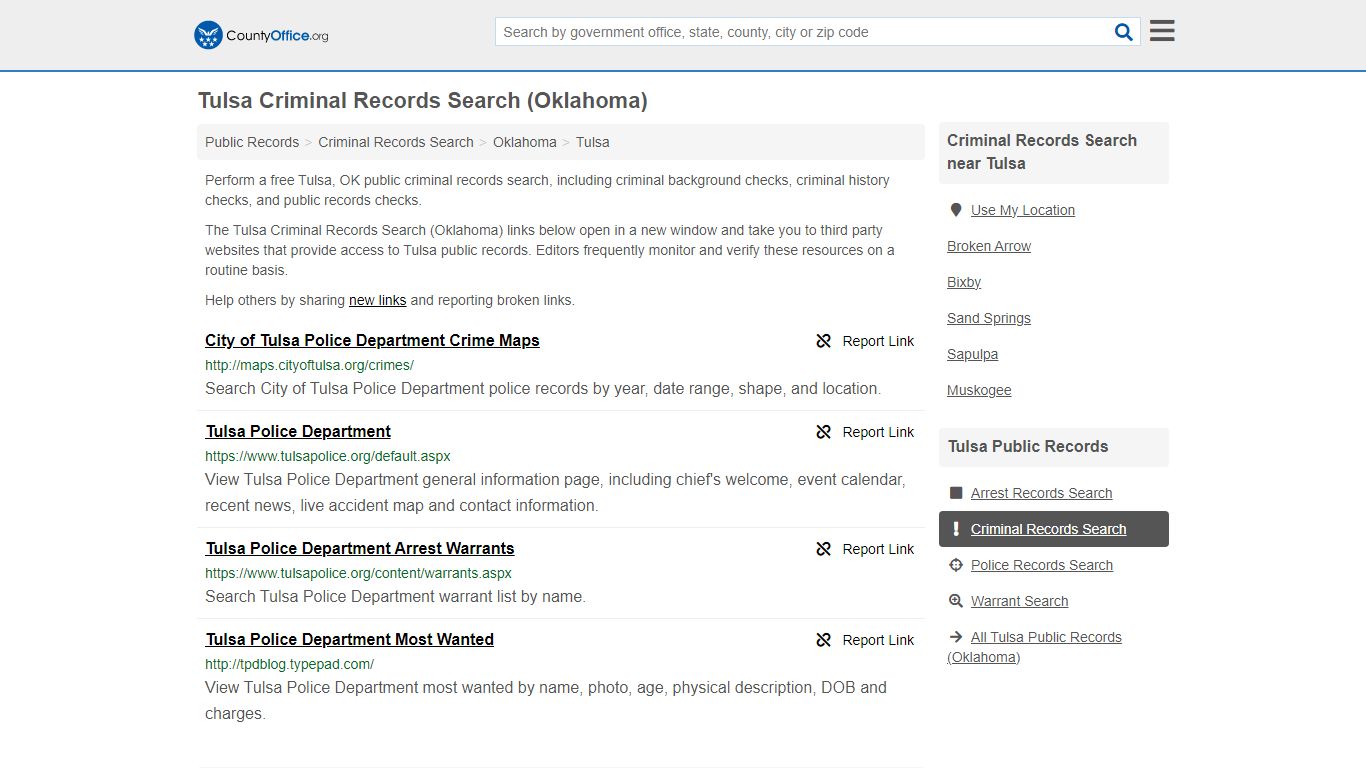Click the Police Records Search crosshair icon
The width and height of the screenshot is (1366, 768).
956,565
